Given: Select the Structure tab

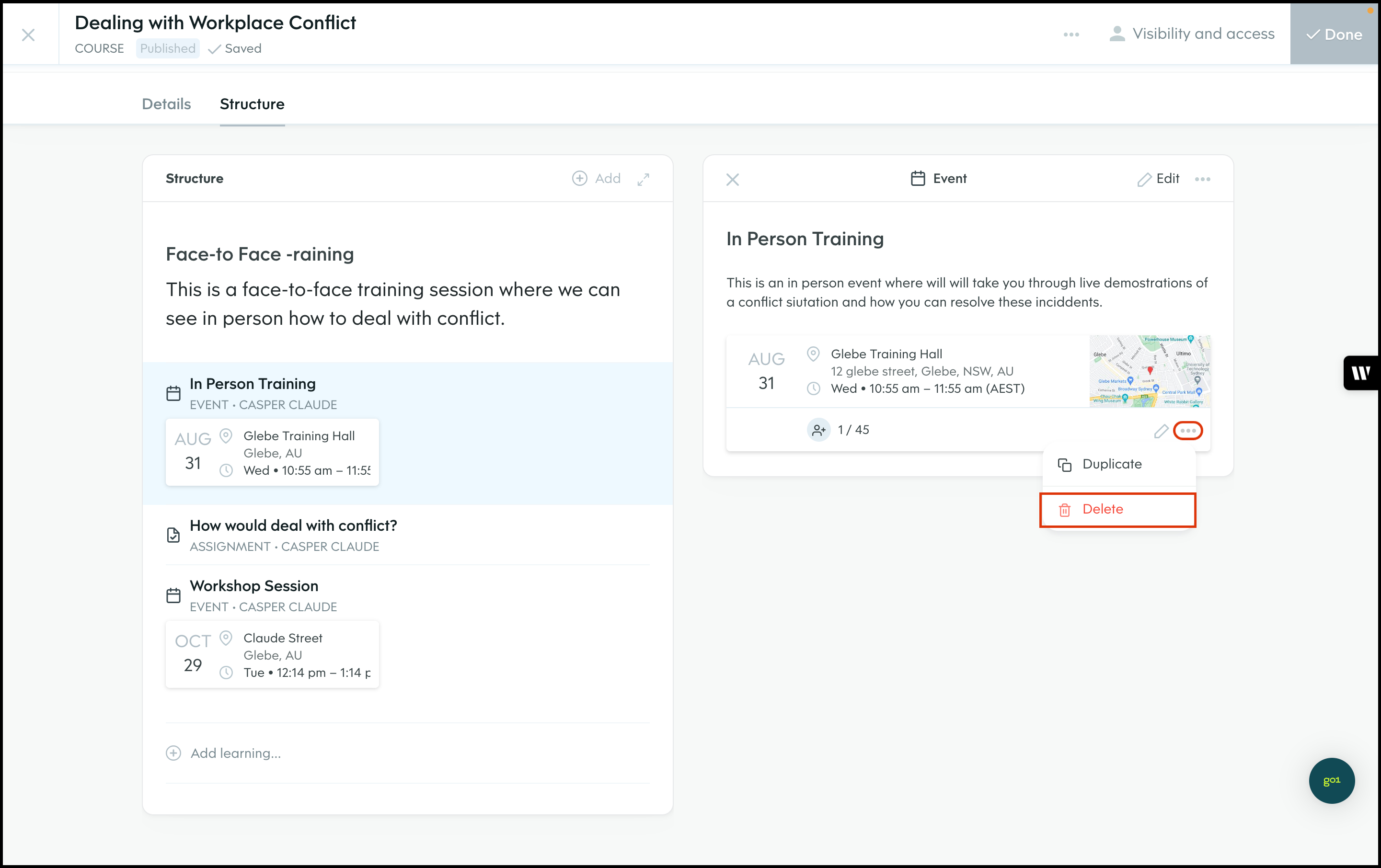Looking at the screenshot, I should (x=253, y=104).
